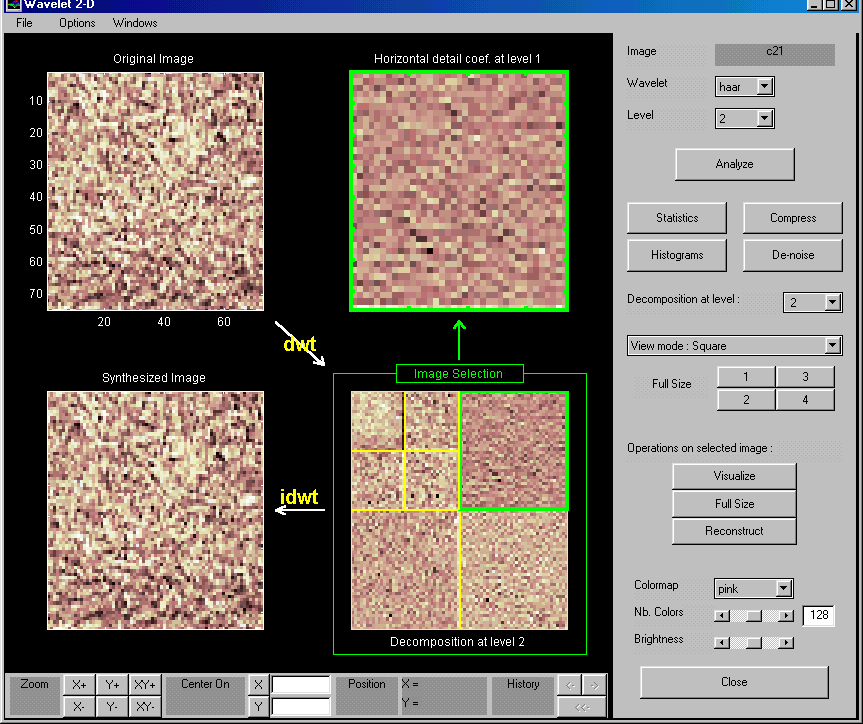This screenshot has width=863, height=724.
Task: Open the Options menu
Action: point(77,23)
